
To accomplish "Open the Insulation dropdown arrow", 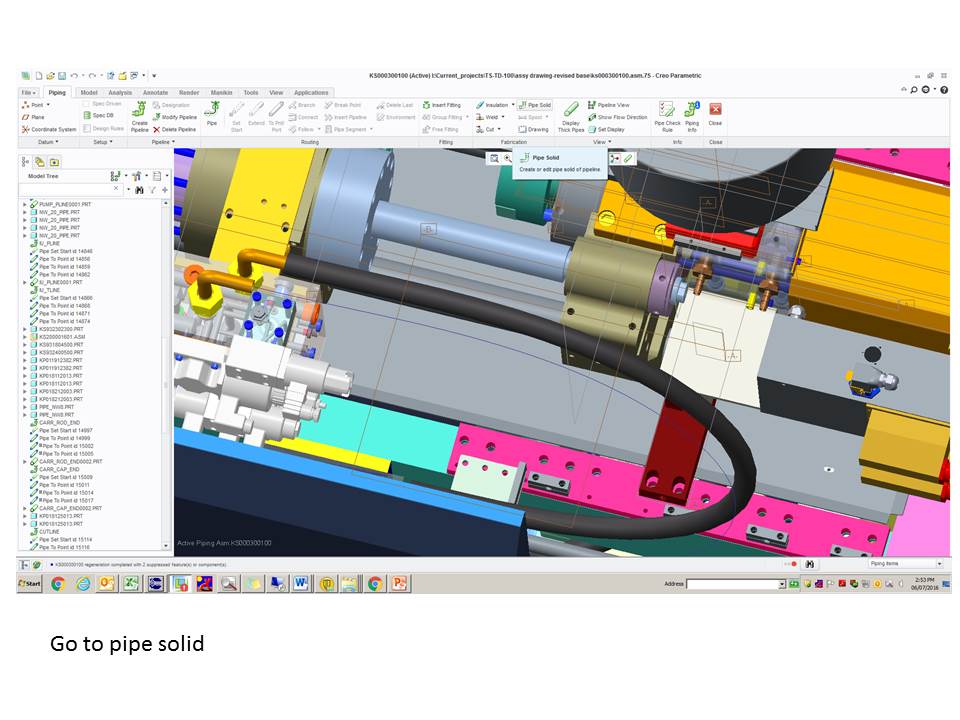I will click(x=513, y=105).
